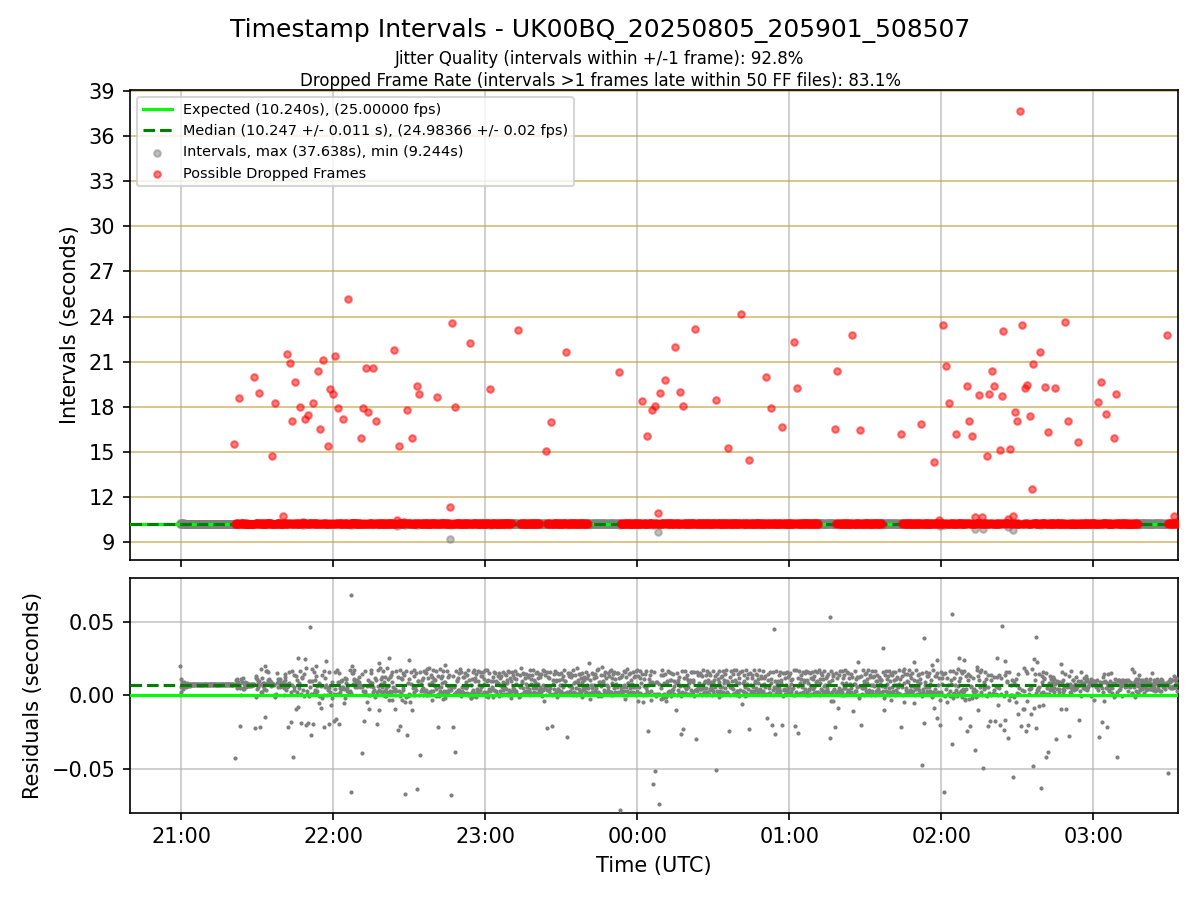Select the Jitter Quality 92.8% subtitle line
1200x900 pixels.
click(x=599, y=58)
